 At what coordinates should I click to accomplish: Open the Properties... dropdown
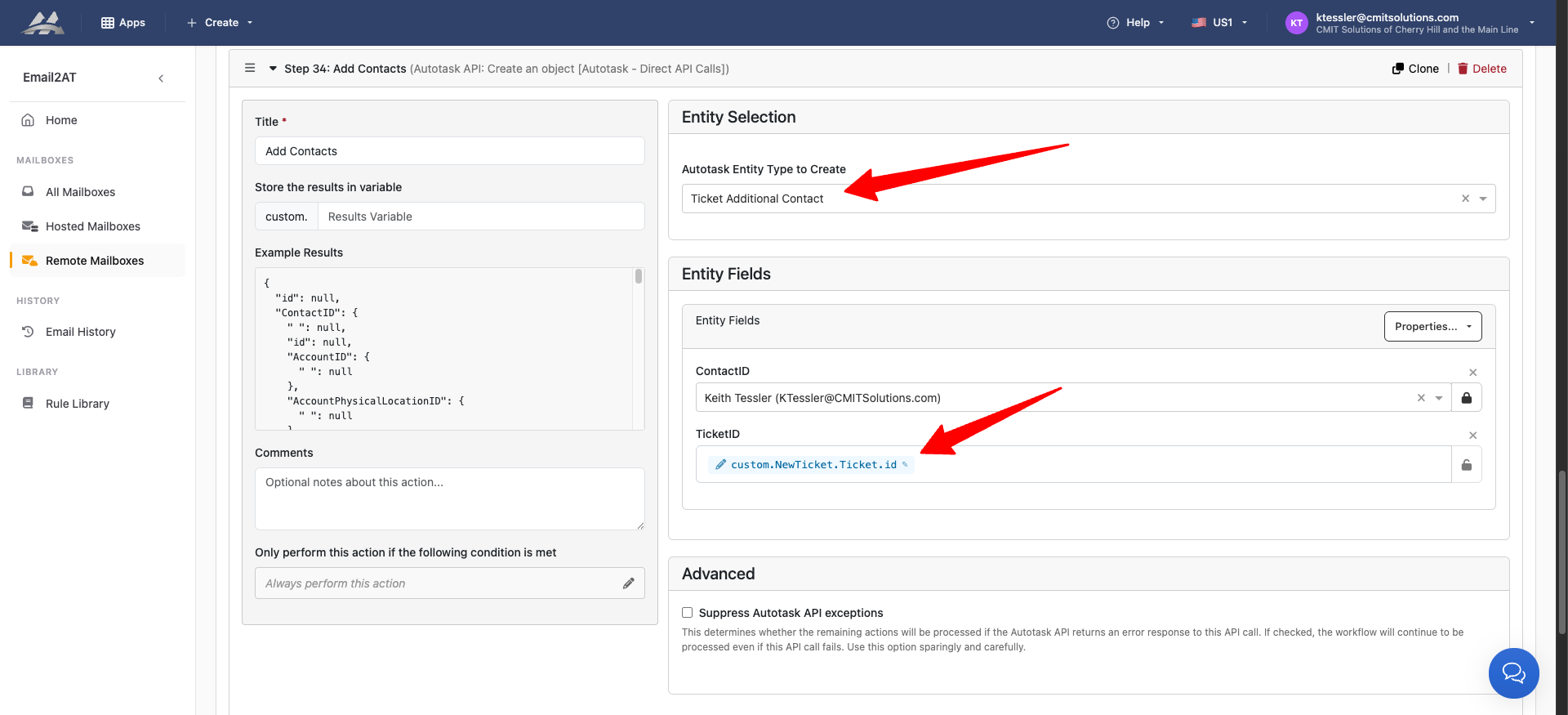click(x=1432, y=327)
